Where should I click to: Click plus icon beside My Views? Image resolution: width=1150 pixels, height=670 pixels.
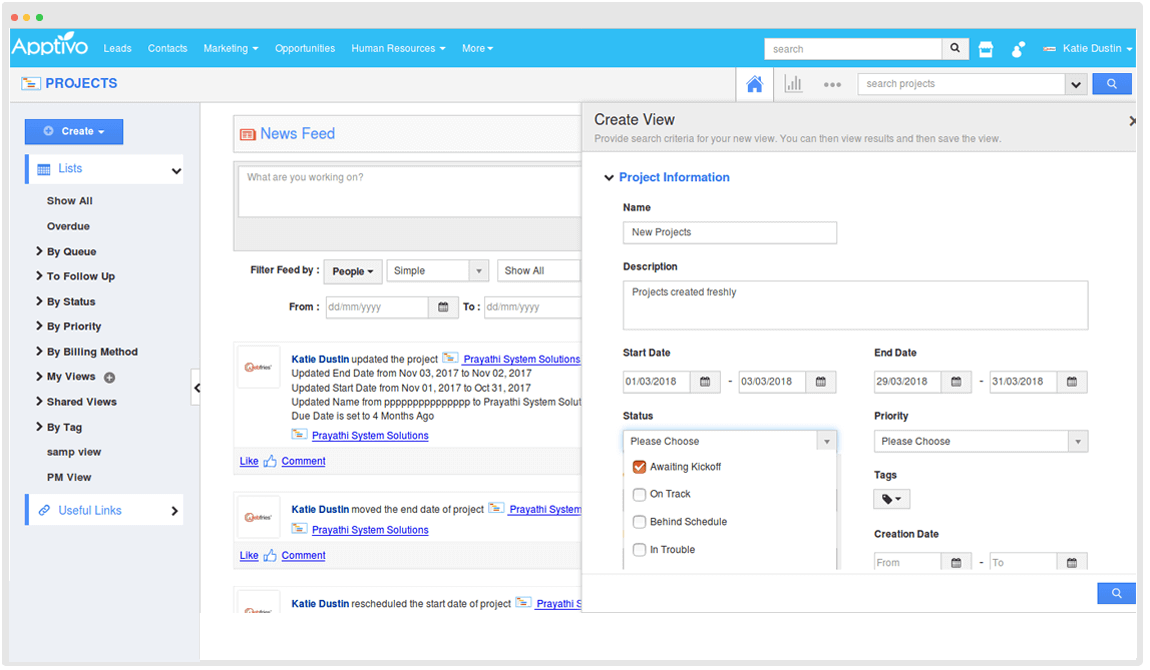[x=110, y=377]
